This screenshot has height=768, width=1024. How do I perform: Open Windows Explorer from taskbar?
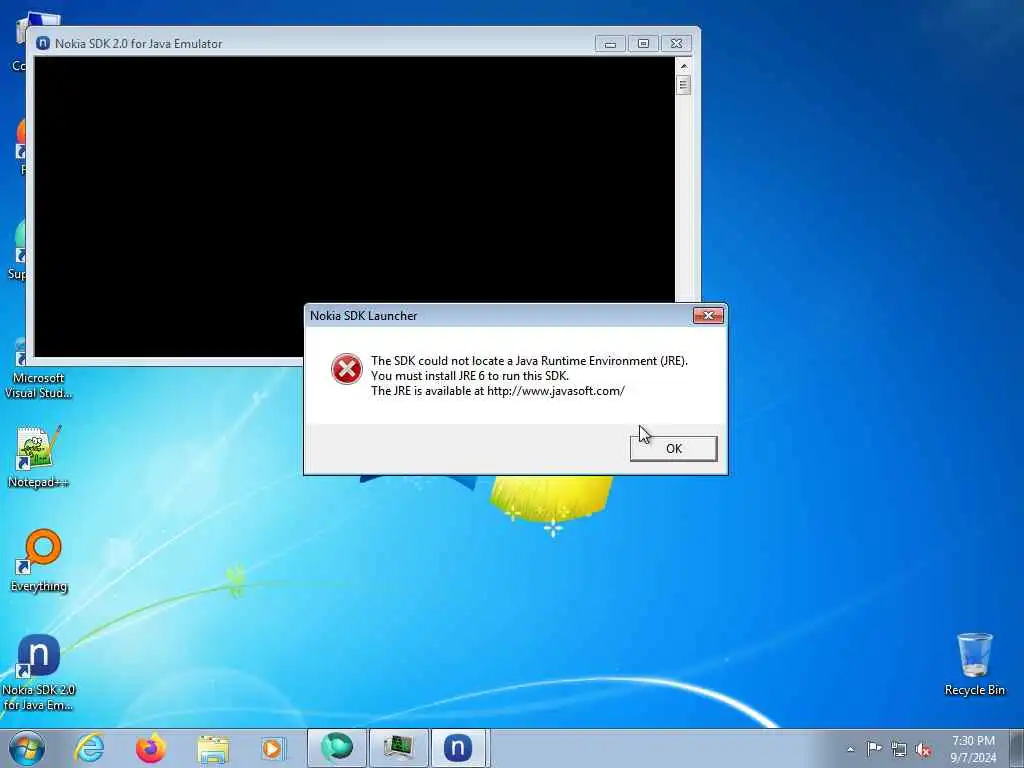[213, 749]
